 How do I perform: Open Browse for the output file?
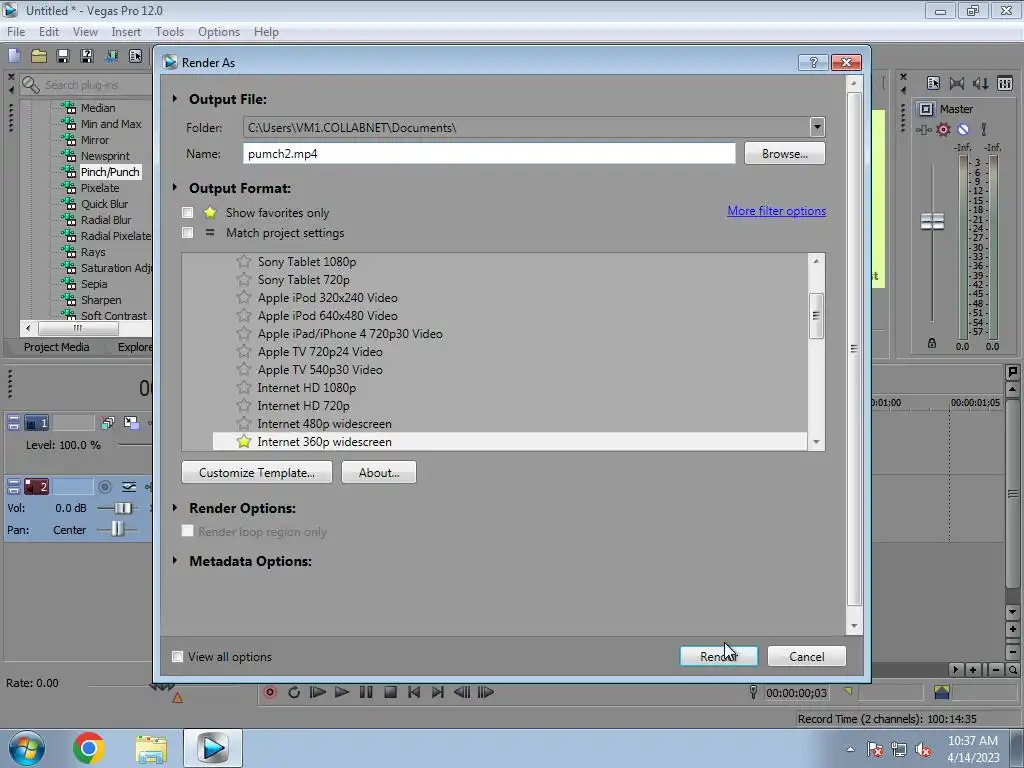point(784,153)
